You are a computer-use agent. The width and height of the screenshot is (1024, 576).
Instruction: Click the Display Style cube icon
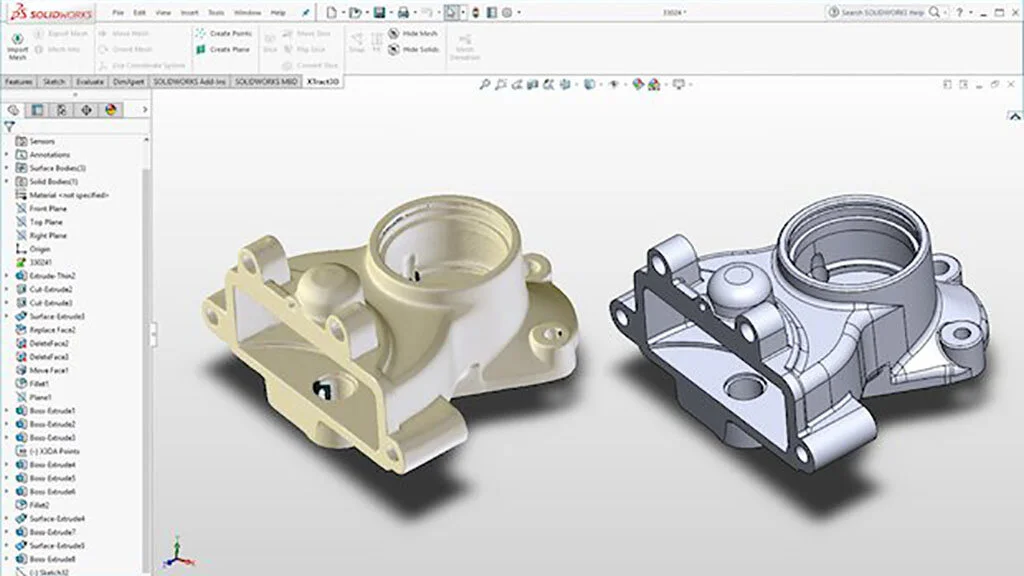click(590, 84)
